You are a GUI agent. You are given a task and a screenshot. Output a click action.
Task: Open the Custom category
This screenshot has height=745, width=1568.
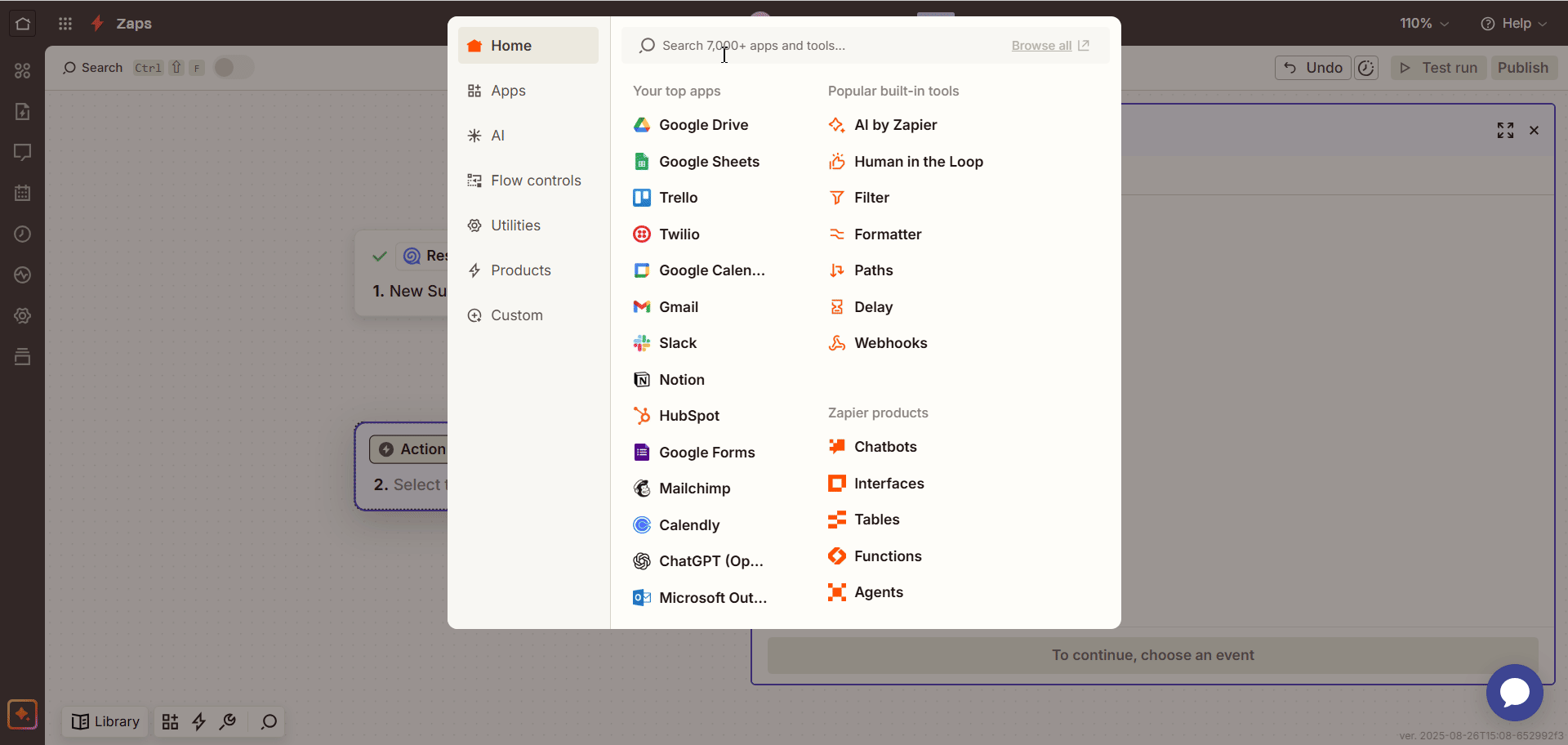(x=528, y=315)
